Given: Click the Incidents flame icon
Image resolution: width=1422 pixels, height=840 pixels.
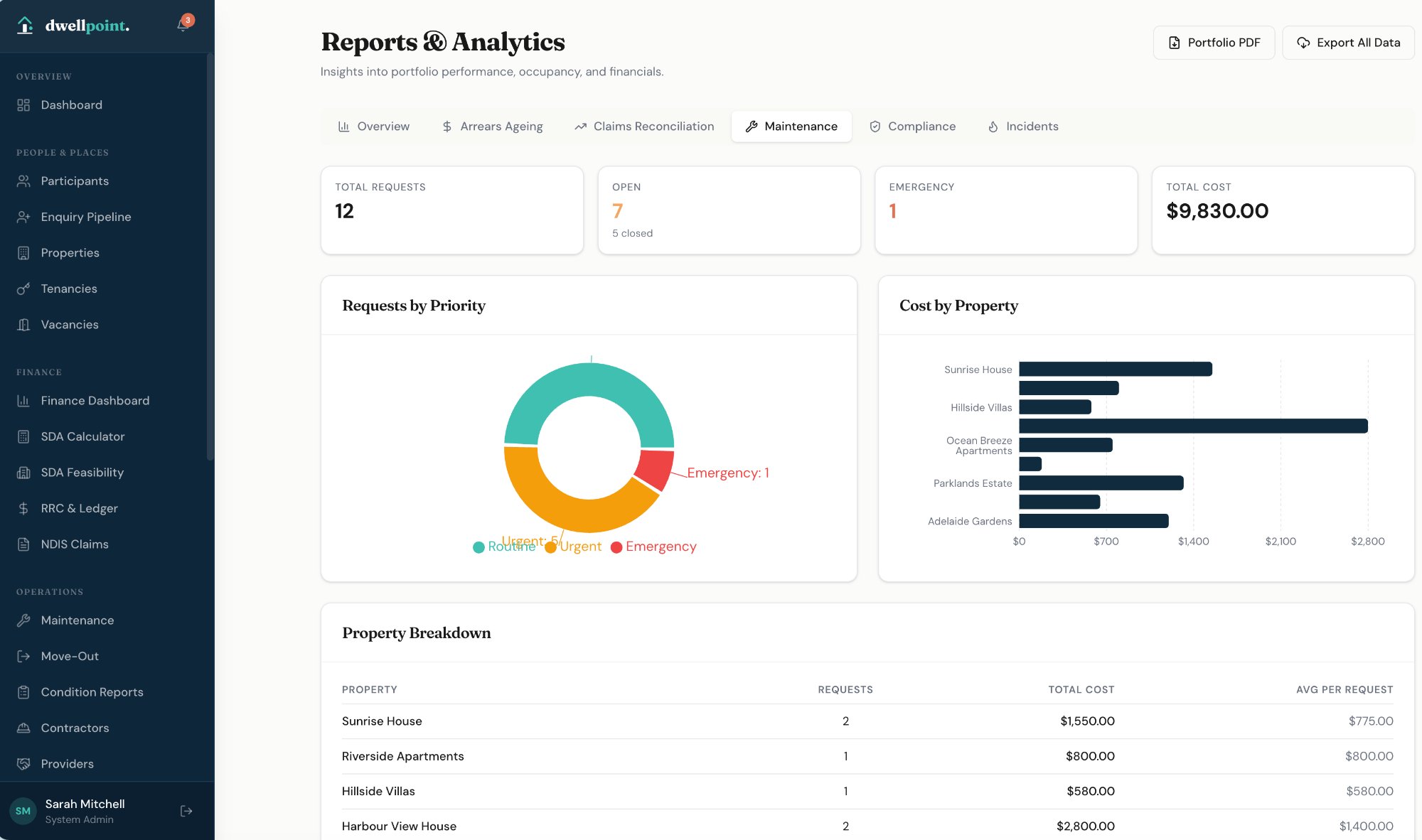Looking at the screenshot, I should pos(993,126).
